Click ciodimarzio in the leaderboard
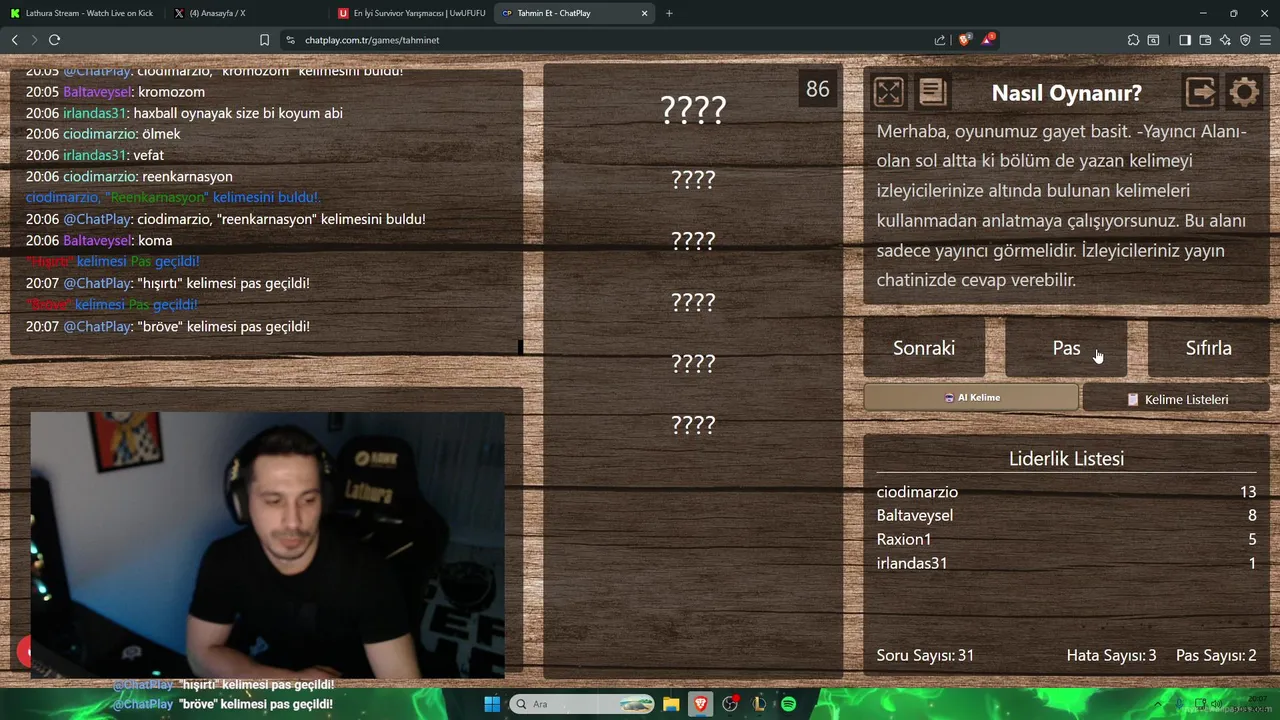Image resolution: width=1280 pixels, height=720 pixels. pos(917,492)
